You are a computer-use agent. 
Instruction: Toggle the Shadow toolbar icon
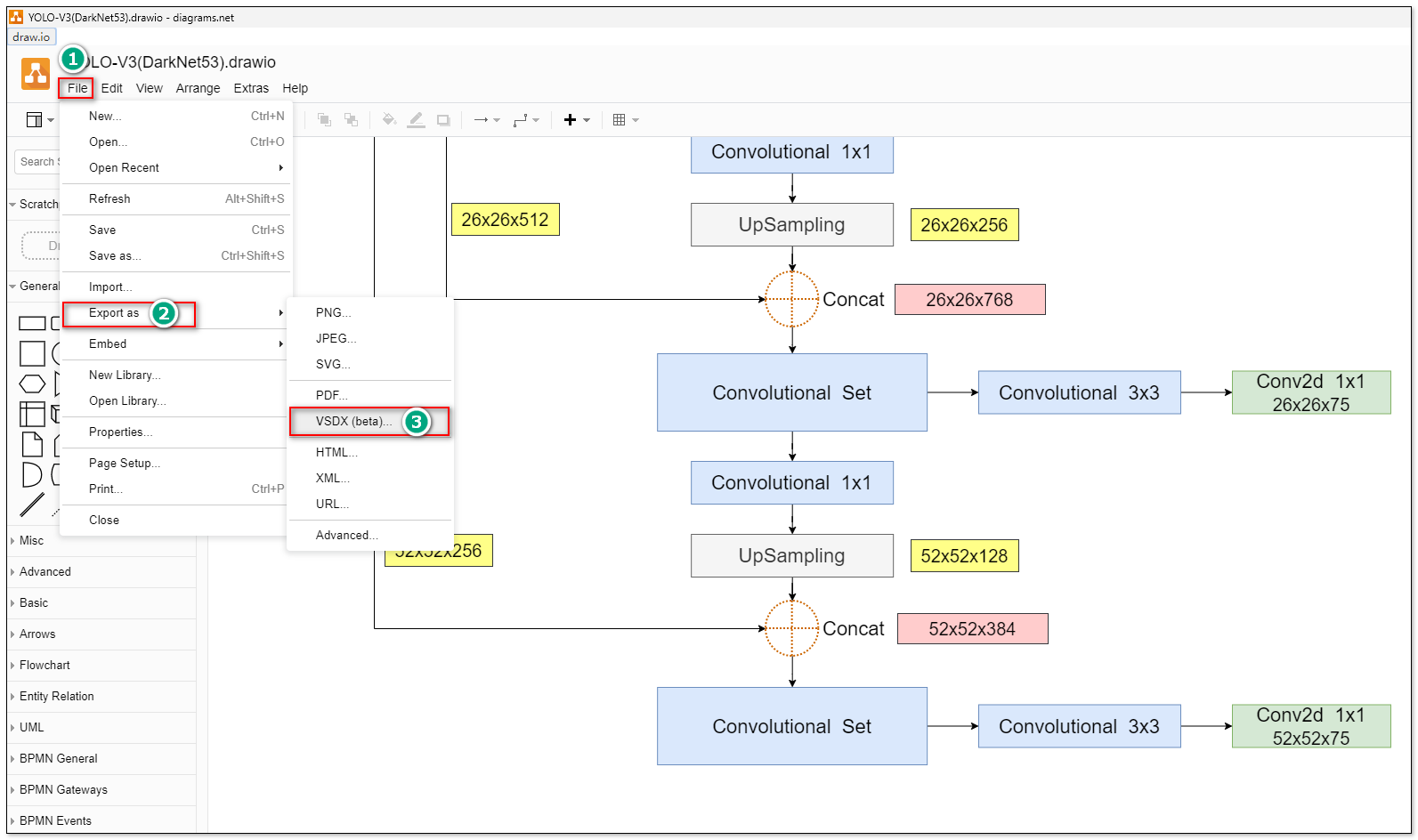(443, 119)
